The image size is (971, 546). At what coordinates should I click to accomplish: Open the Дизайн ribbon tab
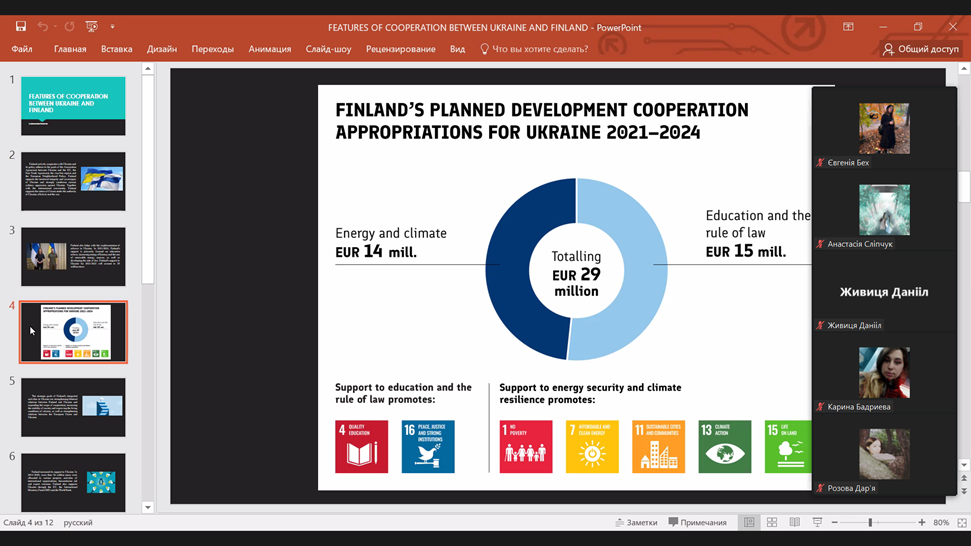coord(162,49)
